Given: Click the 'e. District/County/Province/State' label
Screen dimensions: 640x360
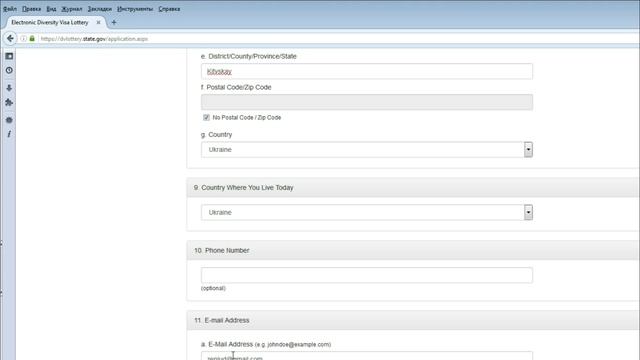Looking at the screenshot, I should point(249,56).
